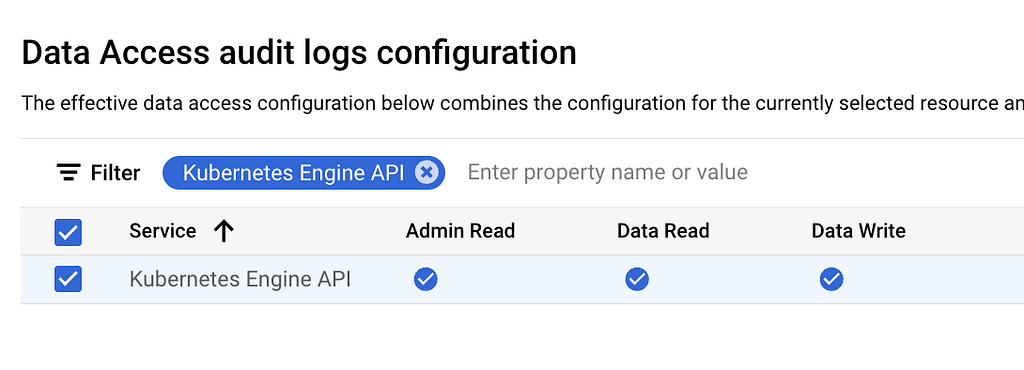Click the Data Write column header
This screenshot has height=370, width=1024.
tap(858, 231)
